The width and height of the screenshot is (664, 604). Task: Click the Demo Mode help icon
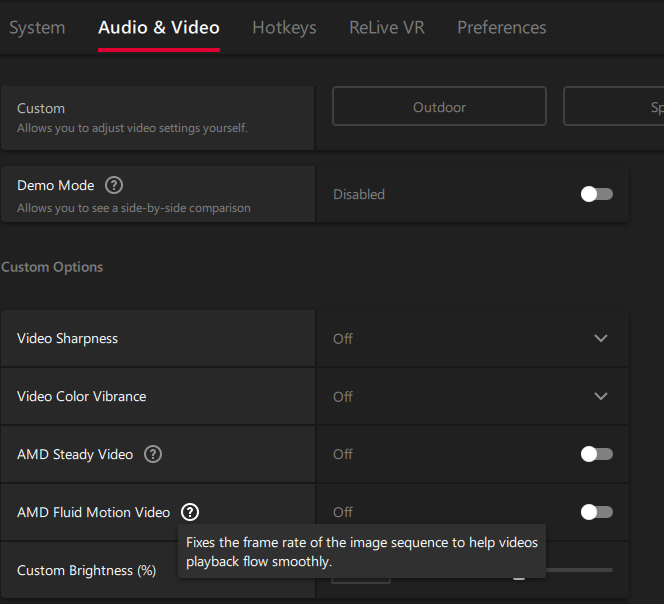tap(114, 185)
